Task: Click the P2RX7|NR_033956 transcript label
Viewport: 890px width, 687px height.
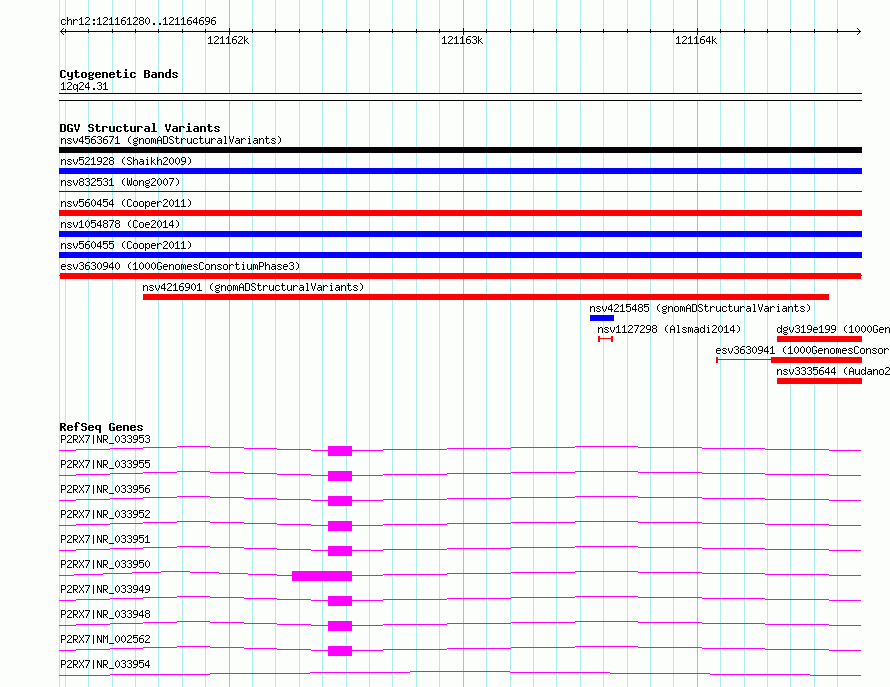Action: coord(105,489)
